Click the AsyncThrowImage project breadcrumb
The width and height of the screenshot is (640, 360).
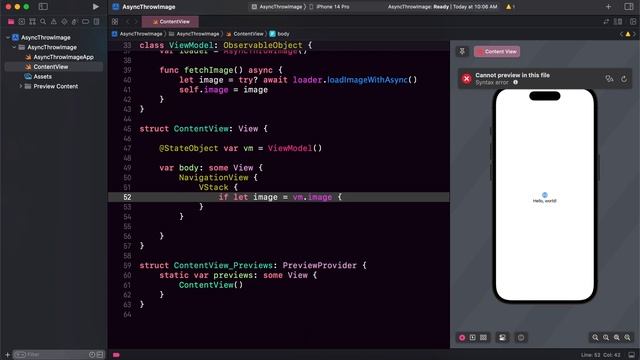(x=137, y=34)
